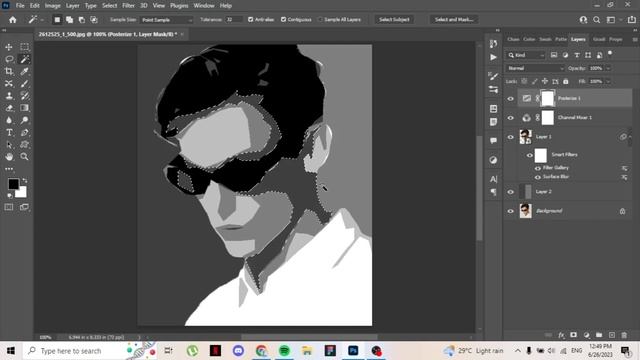Select the Crop tool

9,71
